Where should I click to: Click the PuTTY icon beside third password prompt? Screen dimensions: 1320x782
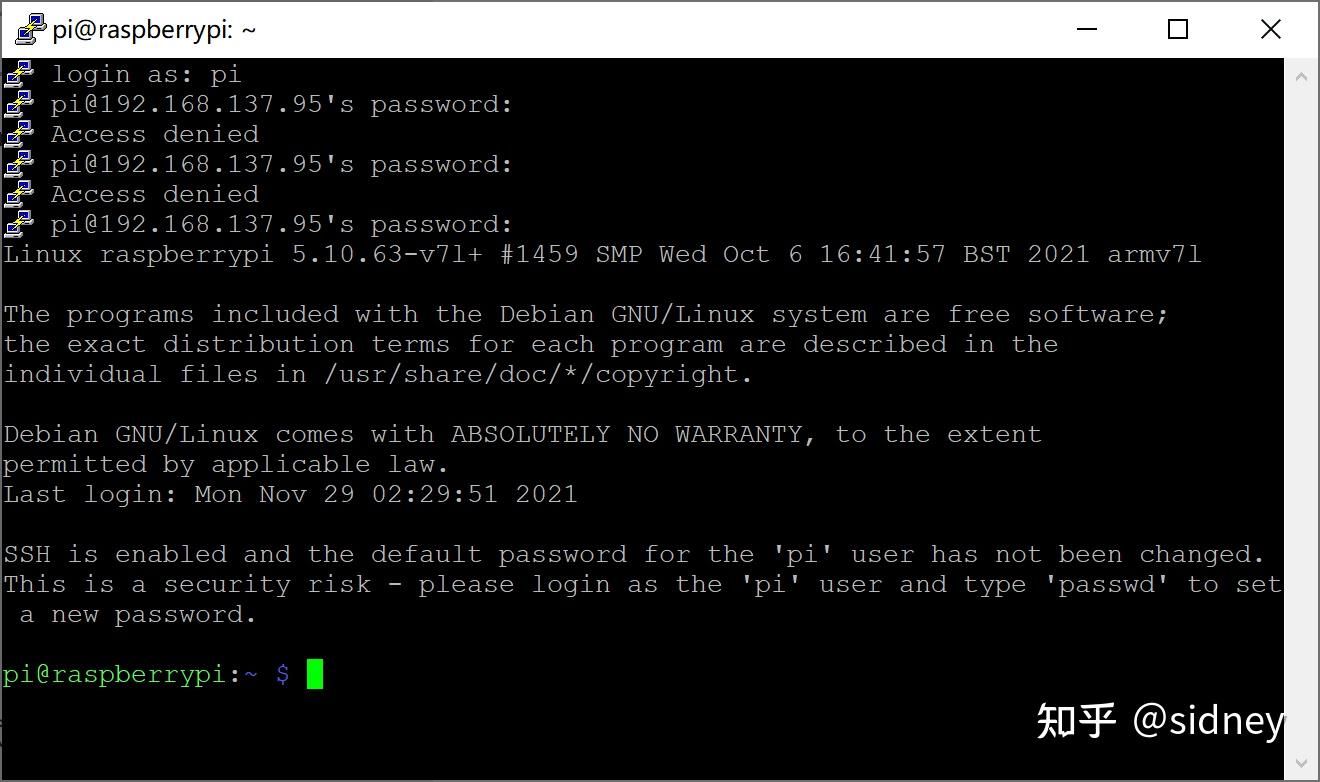tap(19, 224)
